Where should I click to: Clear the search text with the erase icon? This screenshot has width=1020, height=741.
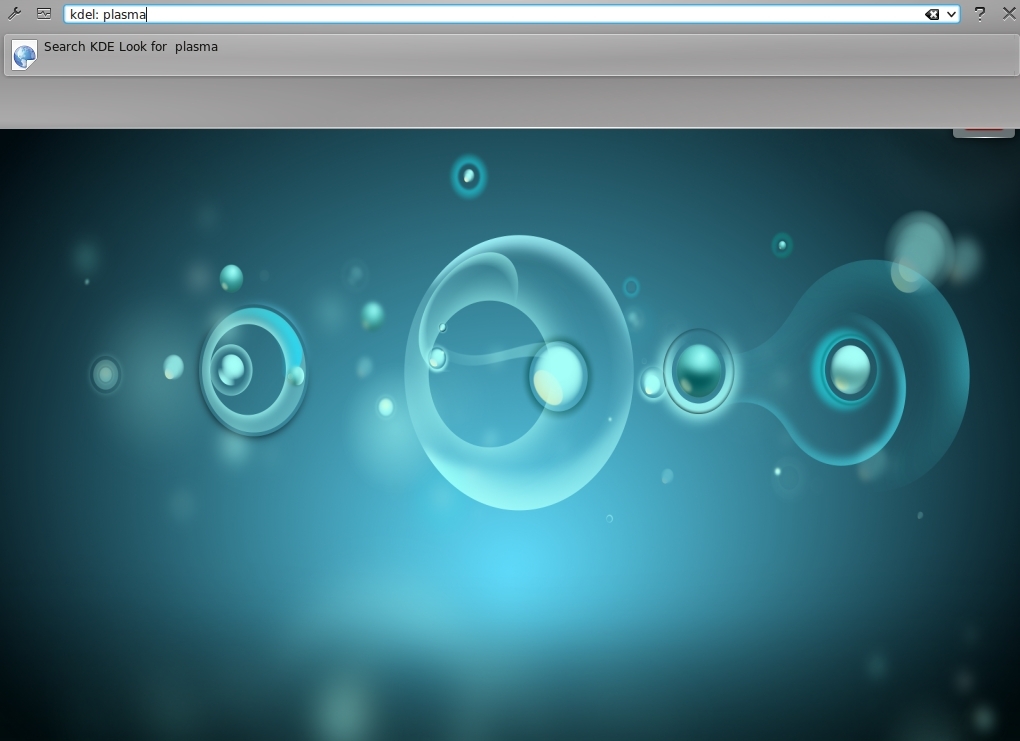click(x=932, y=14)
